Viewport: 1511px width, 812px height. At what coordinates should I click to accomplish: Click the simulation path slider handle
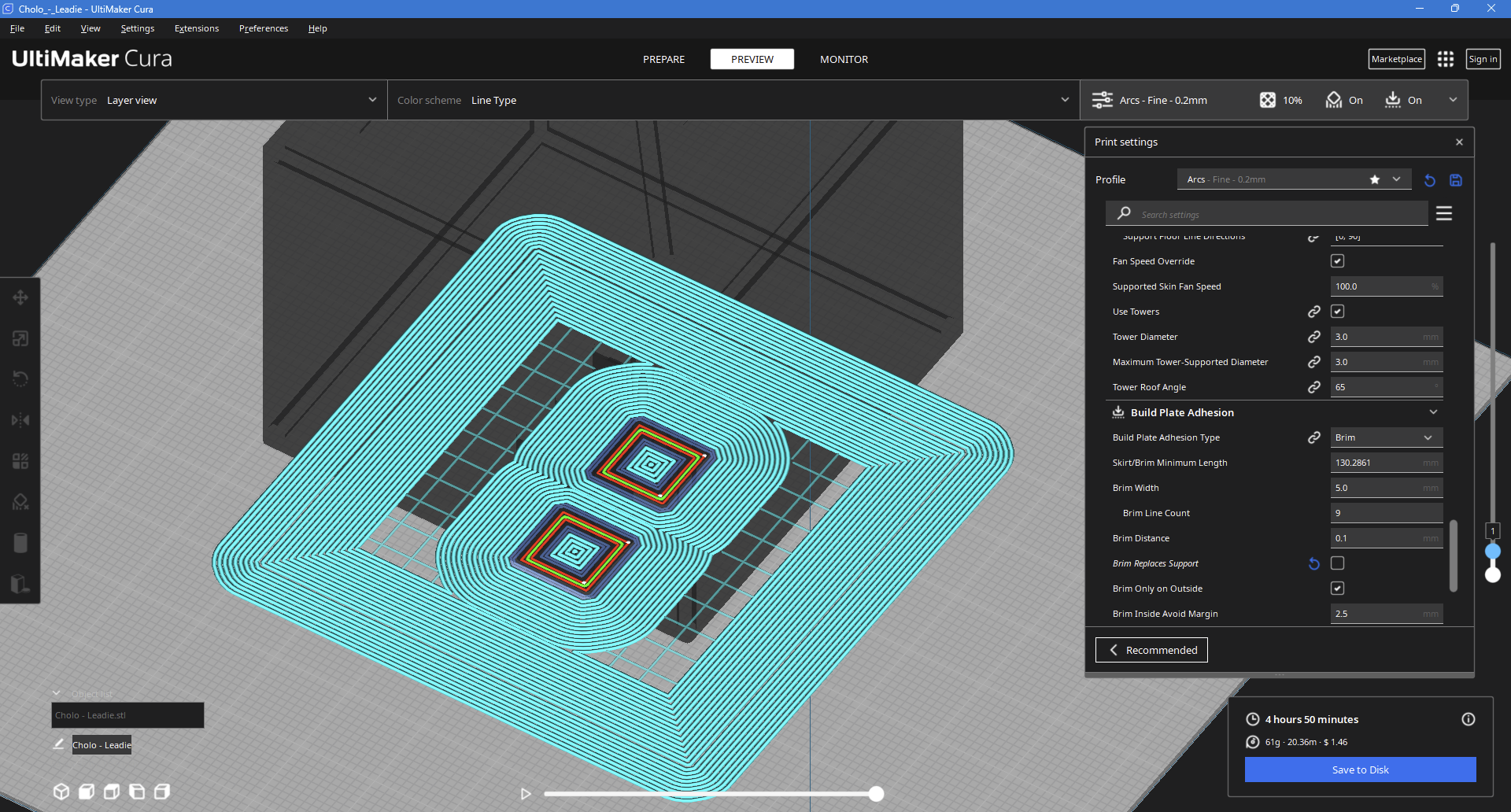pos(876,794)
